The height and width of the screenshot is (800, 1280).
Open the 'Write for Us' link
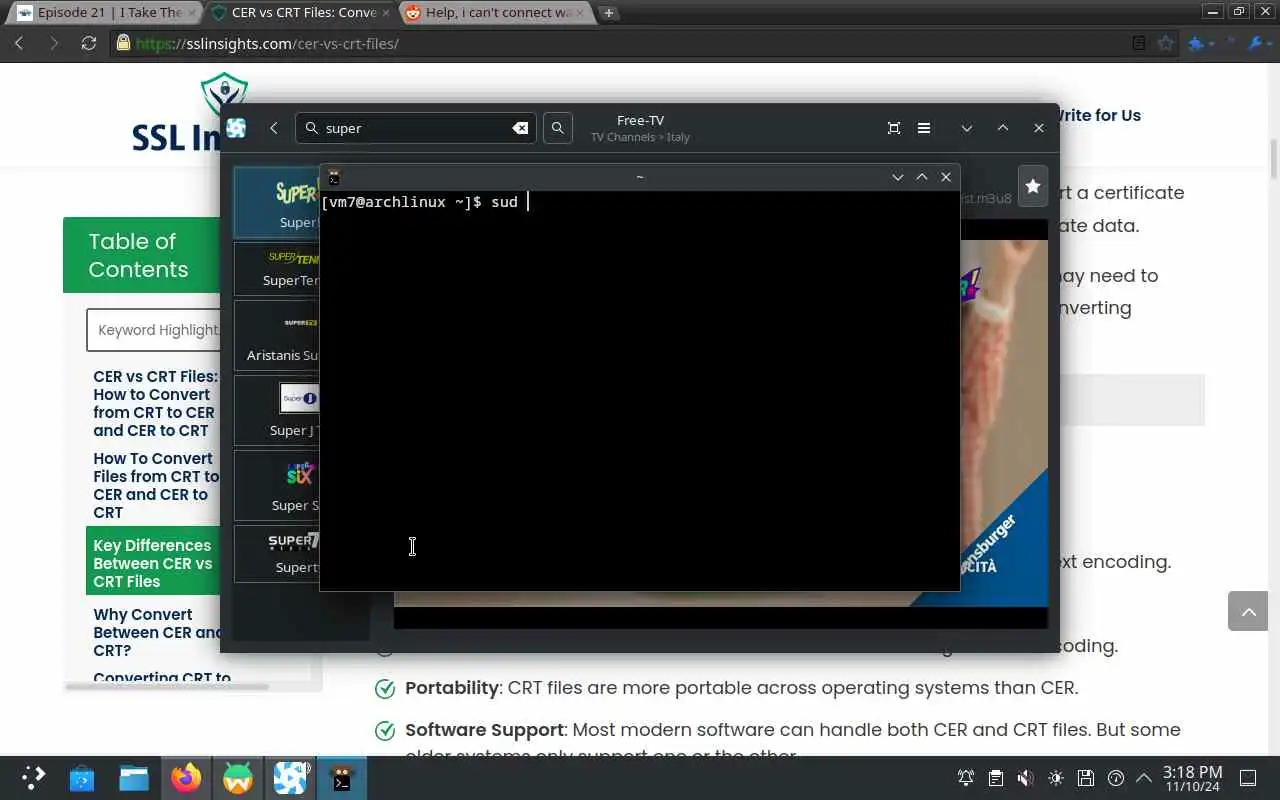pyautogui.click(x=1098, y=115)
